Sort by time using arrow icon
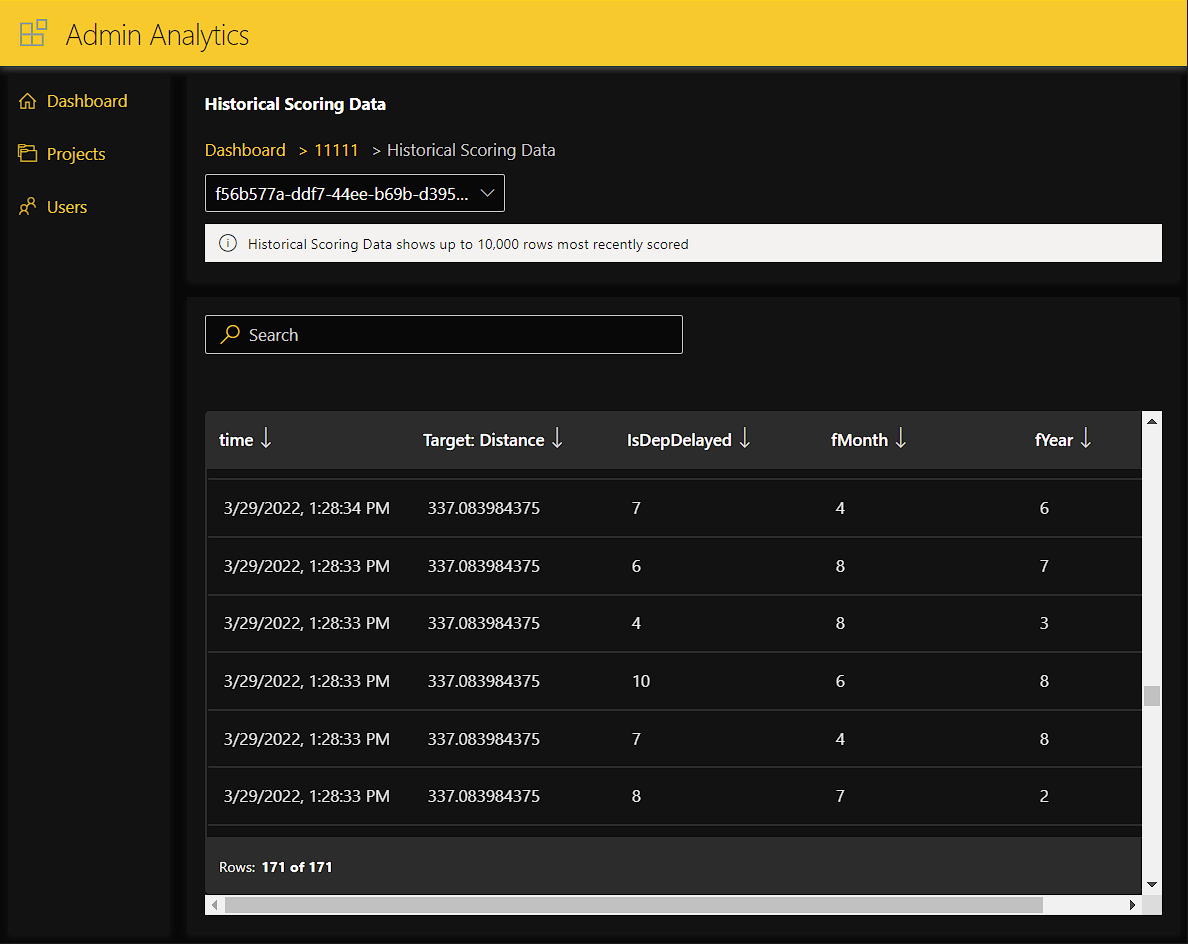Viewport: 1188px width, 944px height. (266, 439)
